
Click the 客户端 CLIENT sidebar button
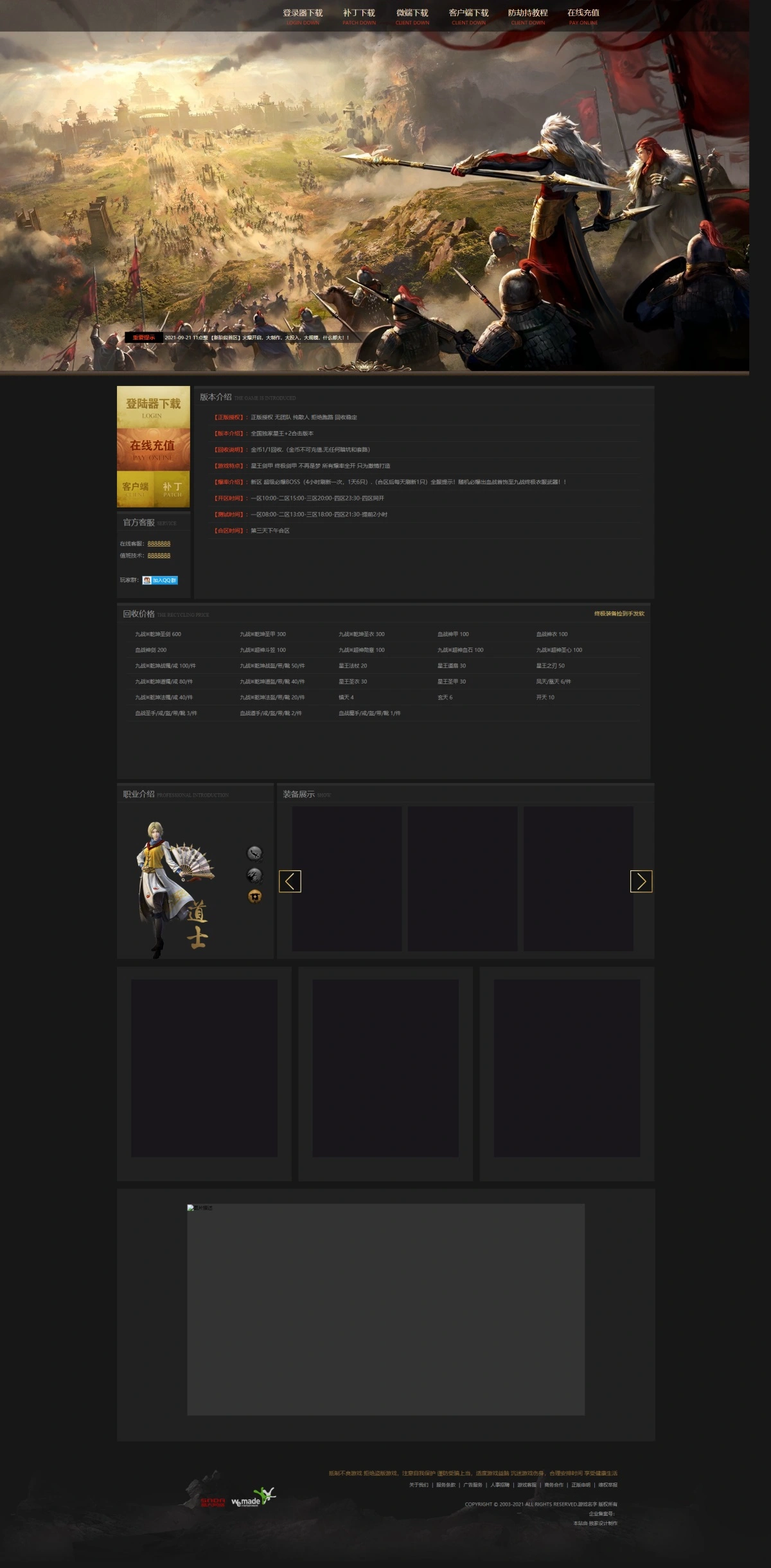(135, 489)
